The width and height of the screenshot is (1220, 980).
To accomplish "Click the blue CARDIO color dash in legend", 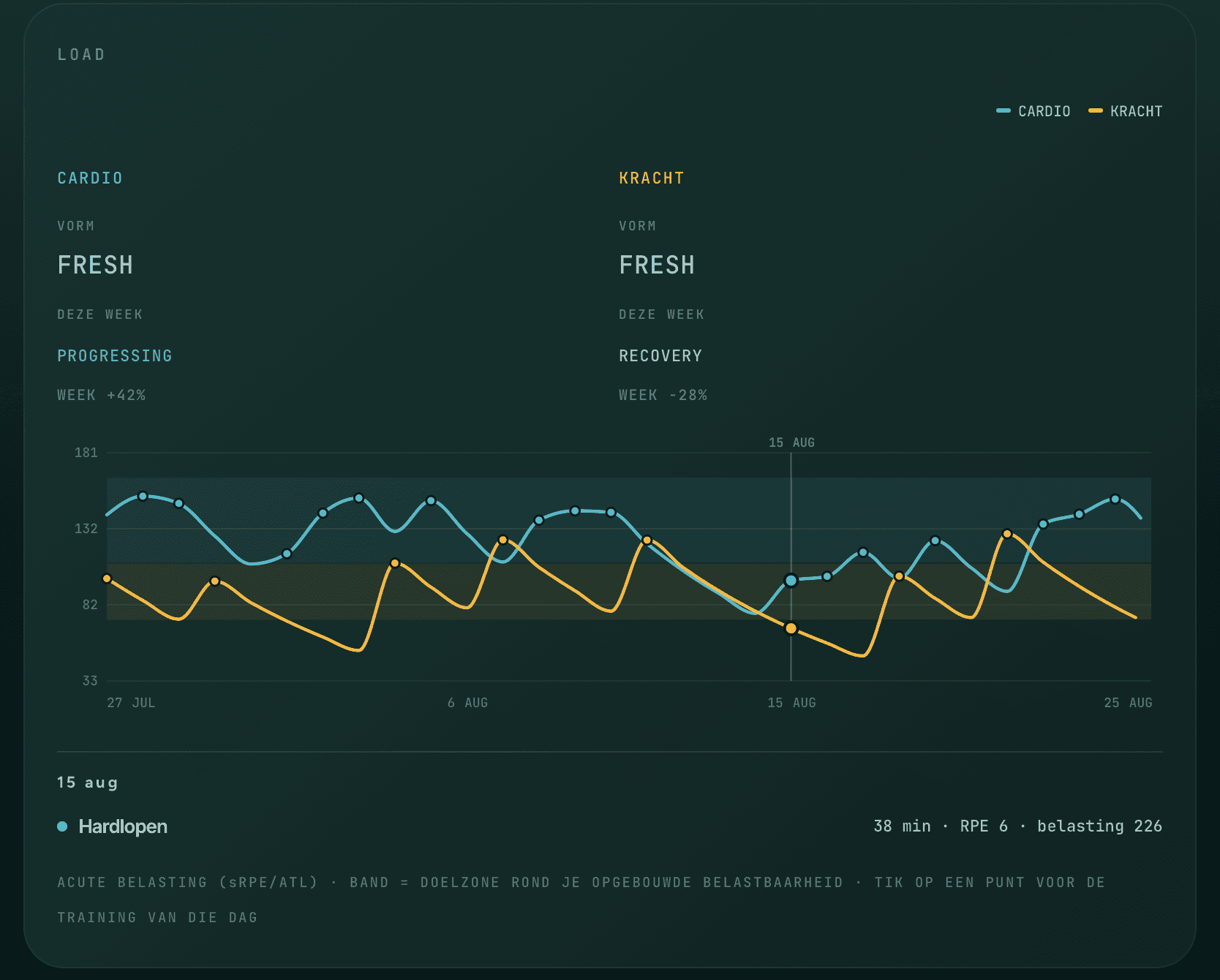I will pos(1004,110).
